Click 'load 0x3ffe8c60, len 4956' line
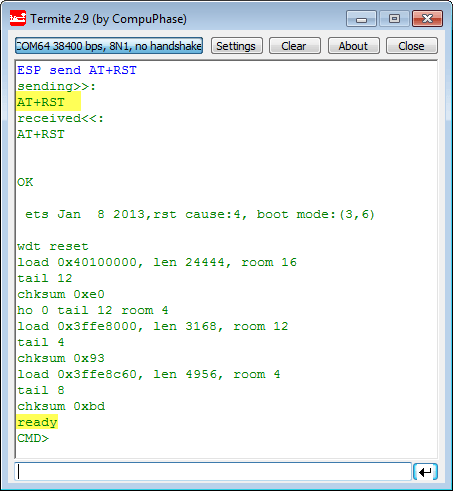This screenshot has width=453, height=491. (x=149, y=374)
